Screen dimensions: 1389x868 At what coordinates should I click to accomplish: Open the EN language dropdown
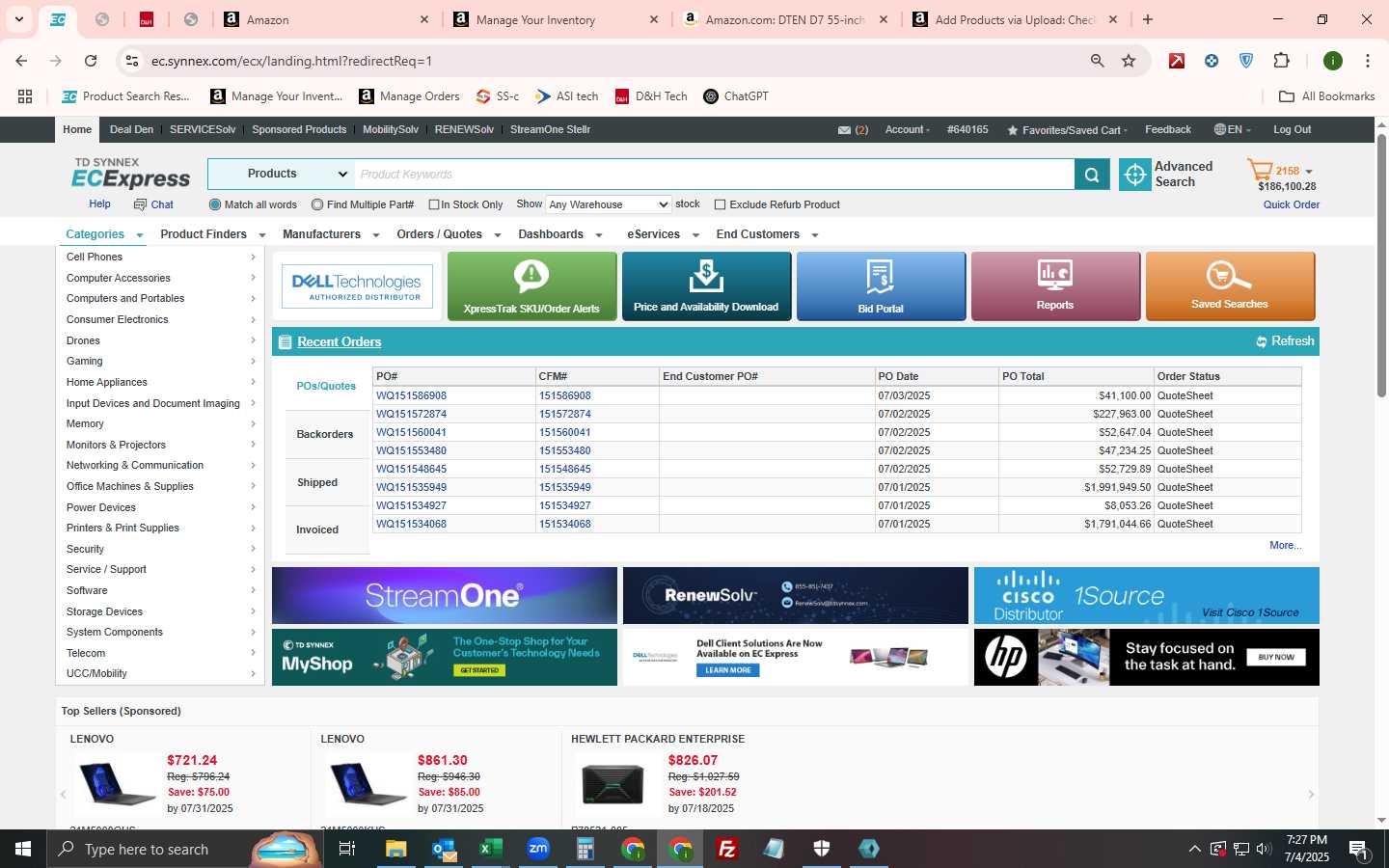pos(1232,129)
